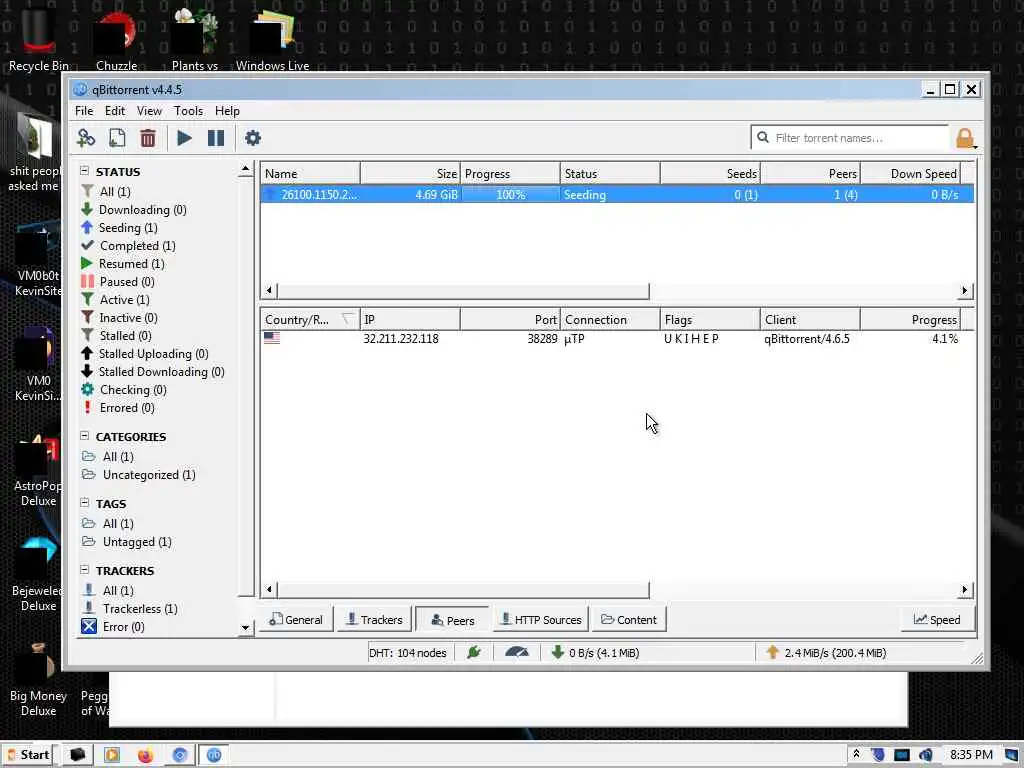
Task: Filter by Stalled Downloading (0)
Action: (153, 372)
